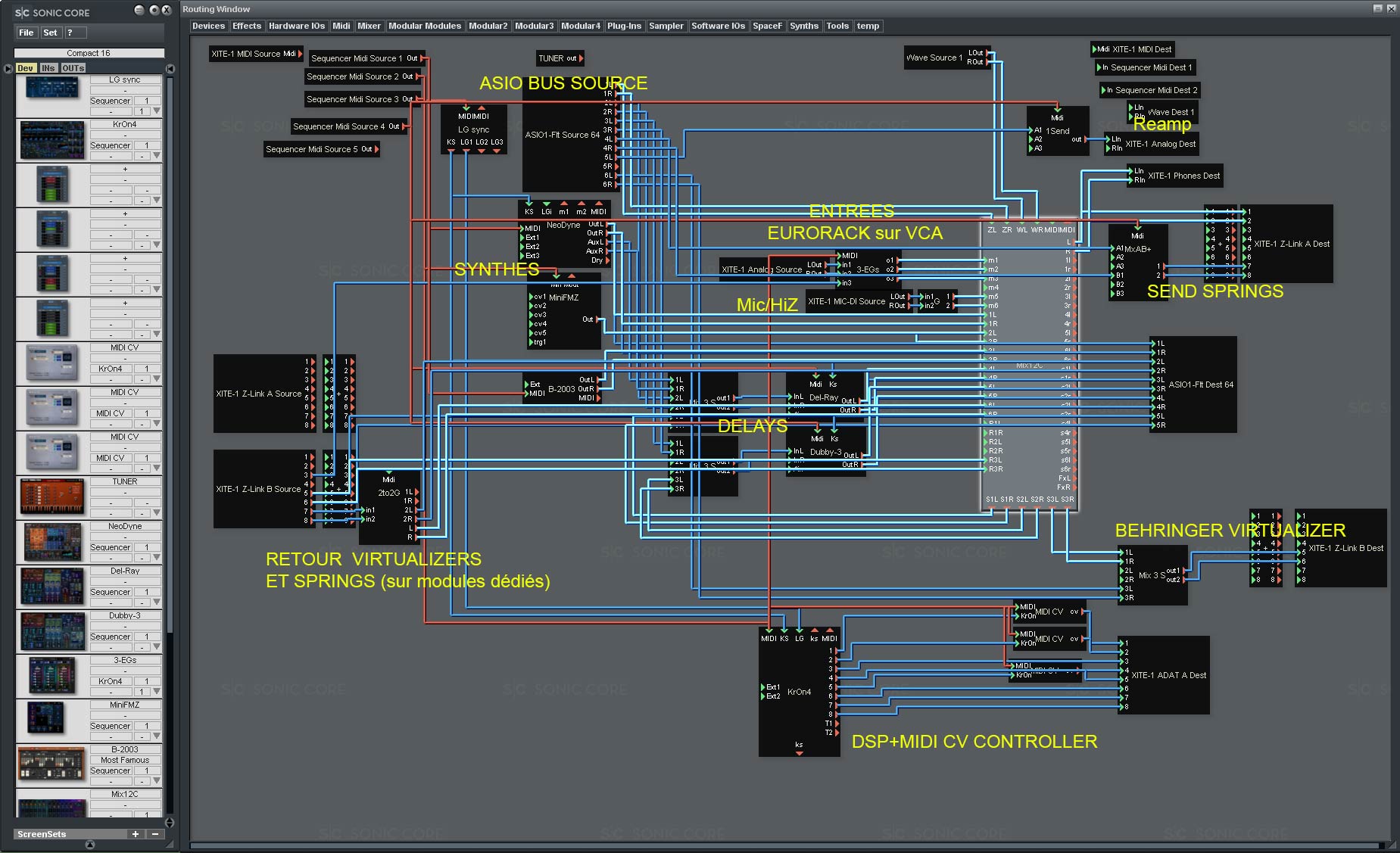This screenshot has width=1400, height=853.
Task: Open the Plug-Ins menu
Action: point(624,26)
